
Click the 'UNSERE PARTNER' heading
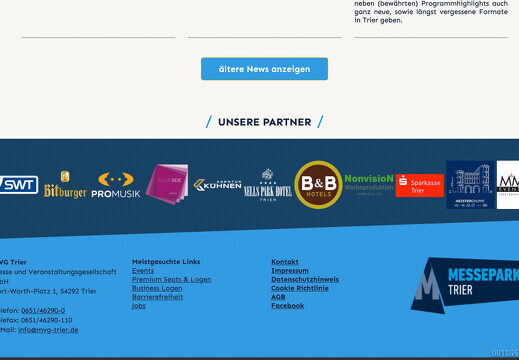point(265,122)
